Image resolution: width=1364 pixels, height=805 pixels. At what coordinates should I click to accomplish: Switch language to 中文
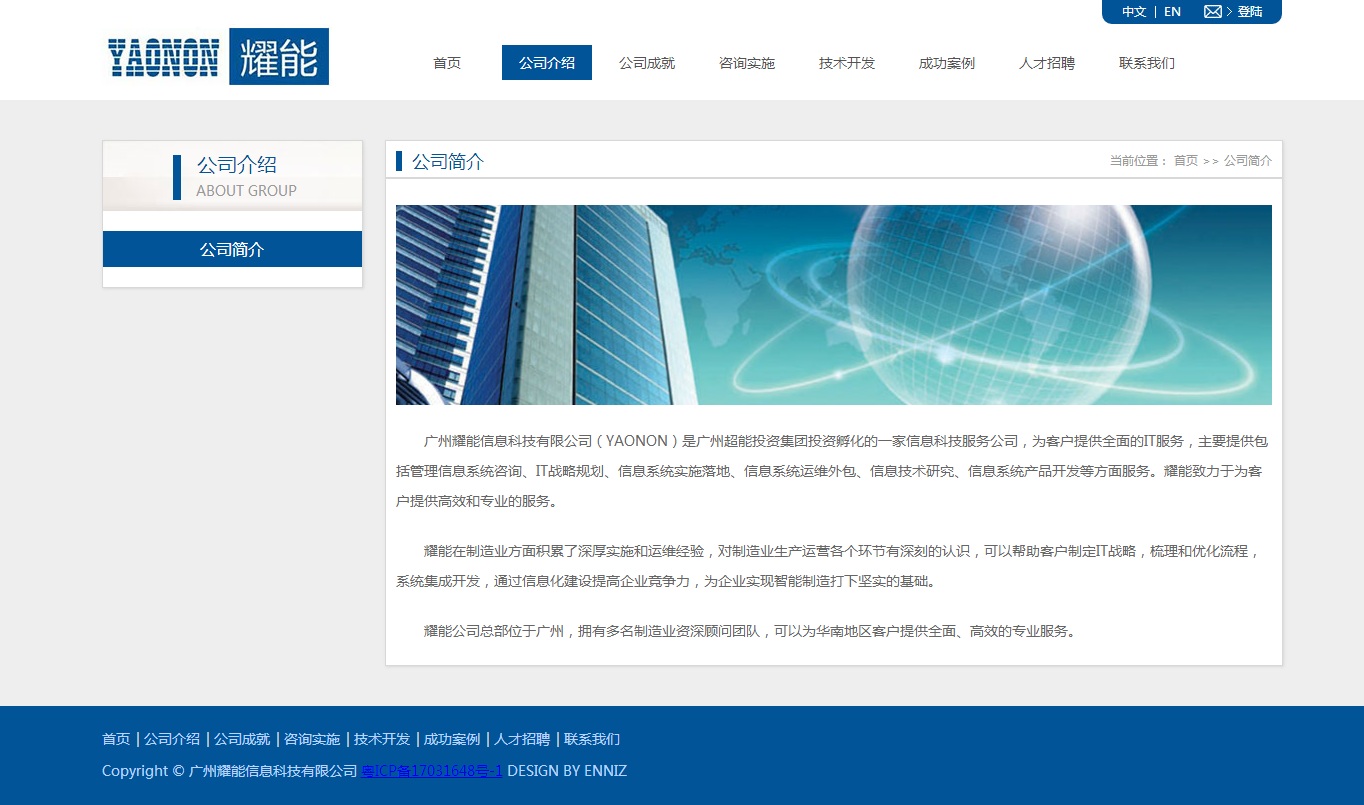1133,12
